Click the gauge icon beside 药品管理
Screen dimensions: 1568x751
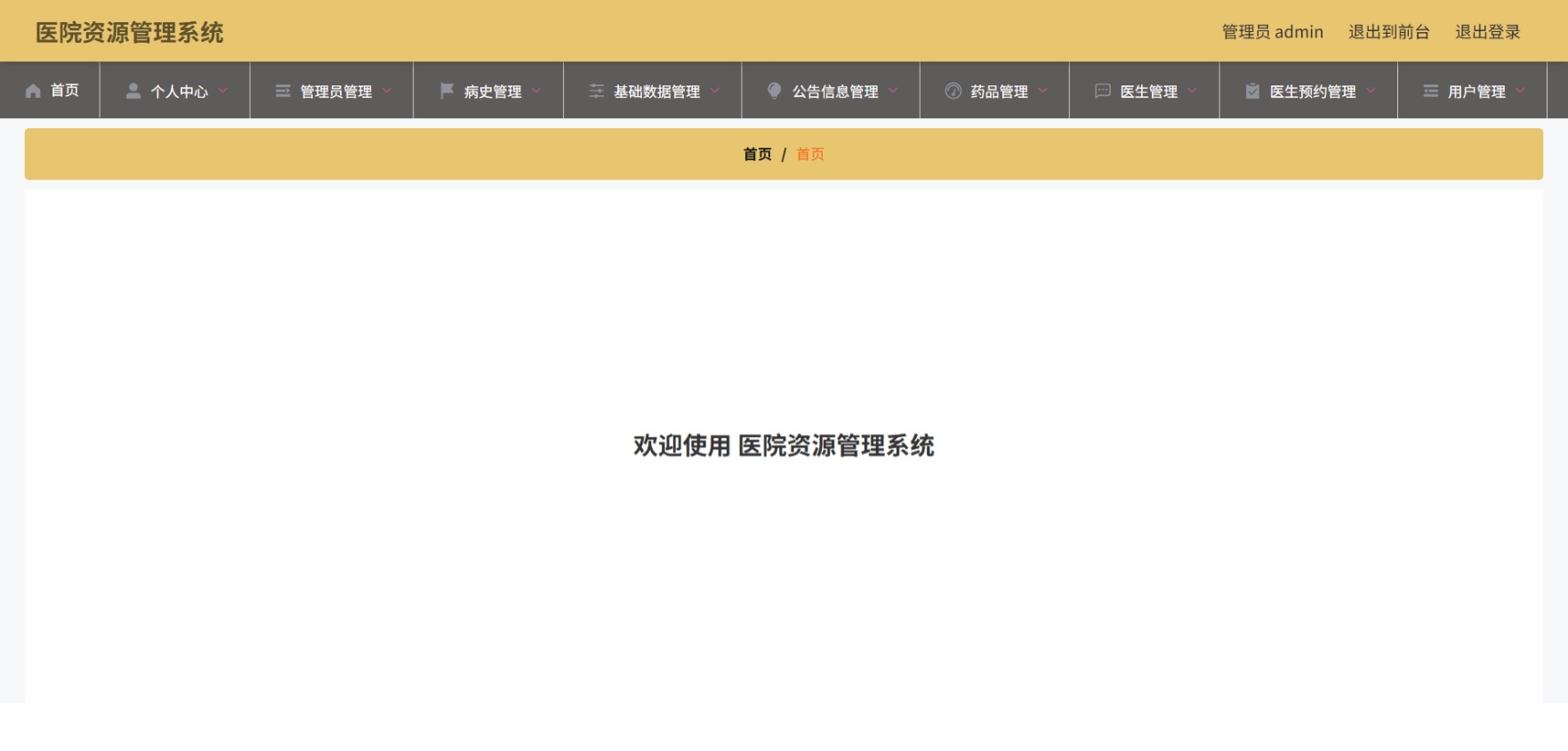point(953,91)
